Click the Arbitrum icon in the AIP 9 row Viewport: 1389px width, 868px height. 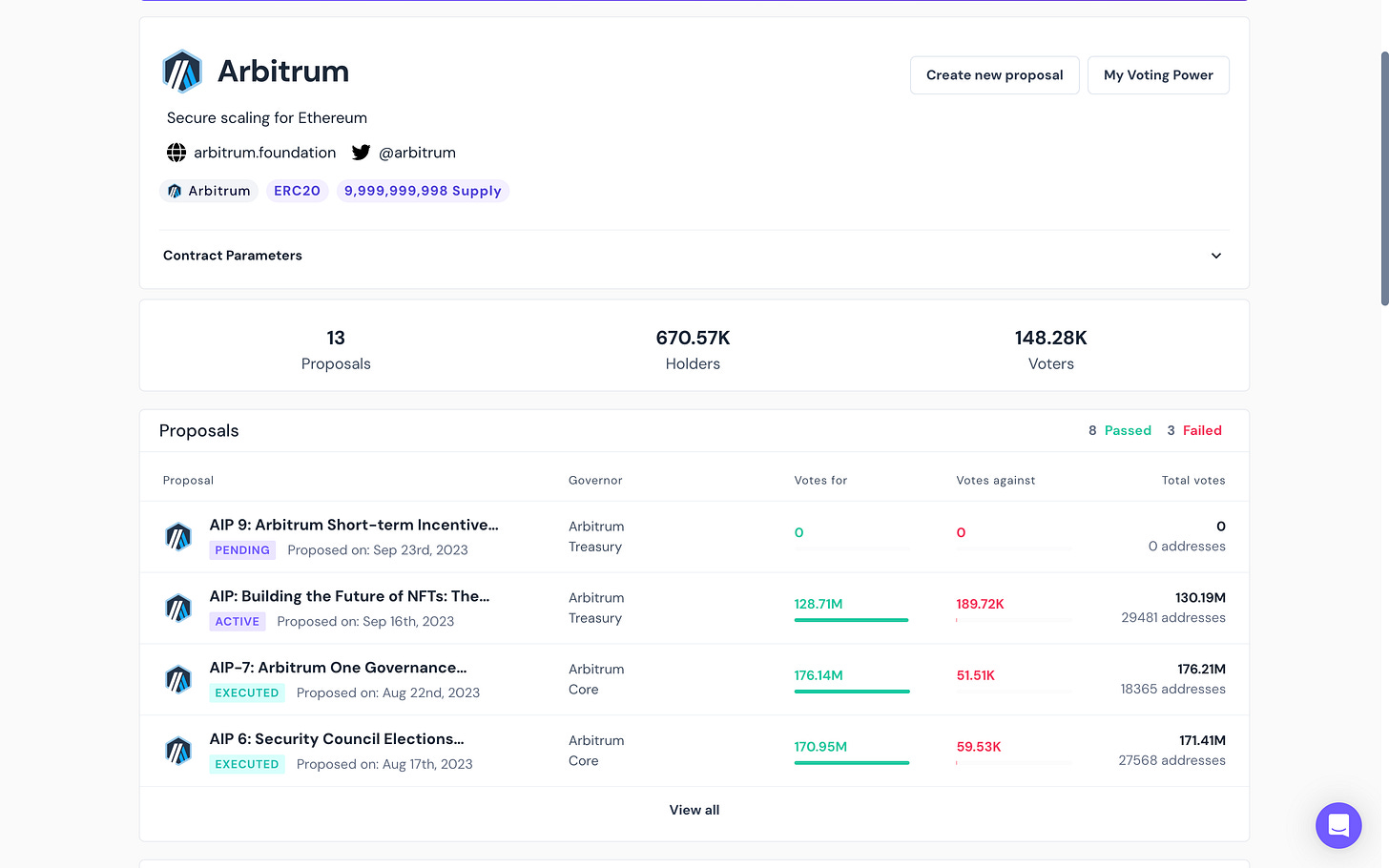(x=178, y=537)
